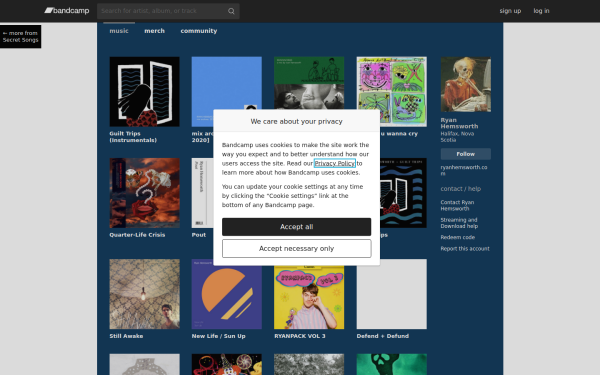Click the Pout album title
The image size is (600, 375).
coord(199,235)
